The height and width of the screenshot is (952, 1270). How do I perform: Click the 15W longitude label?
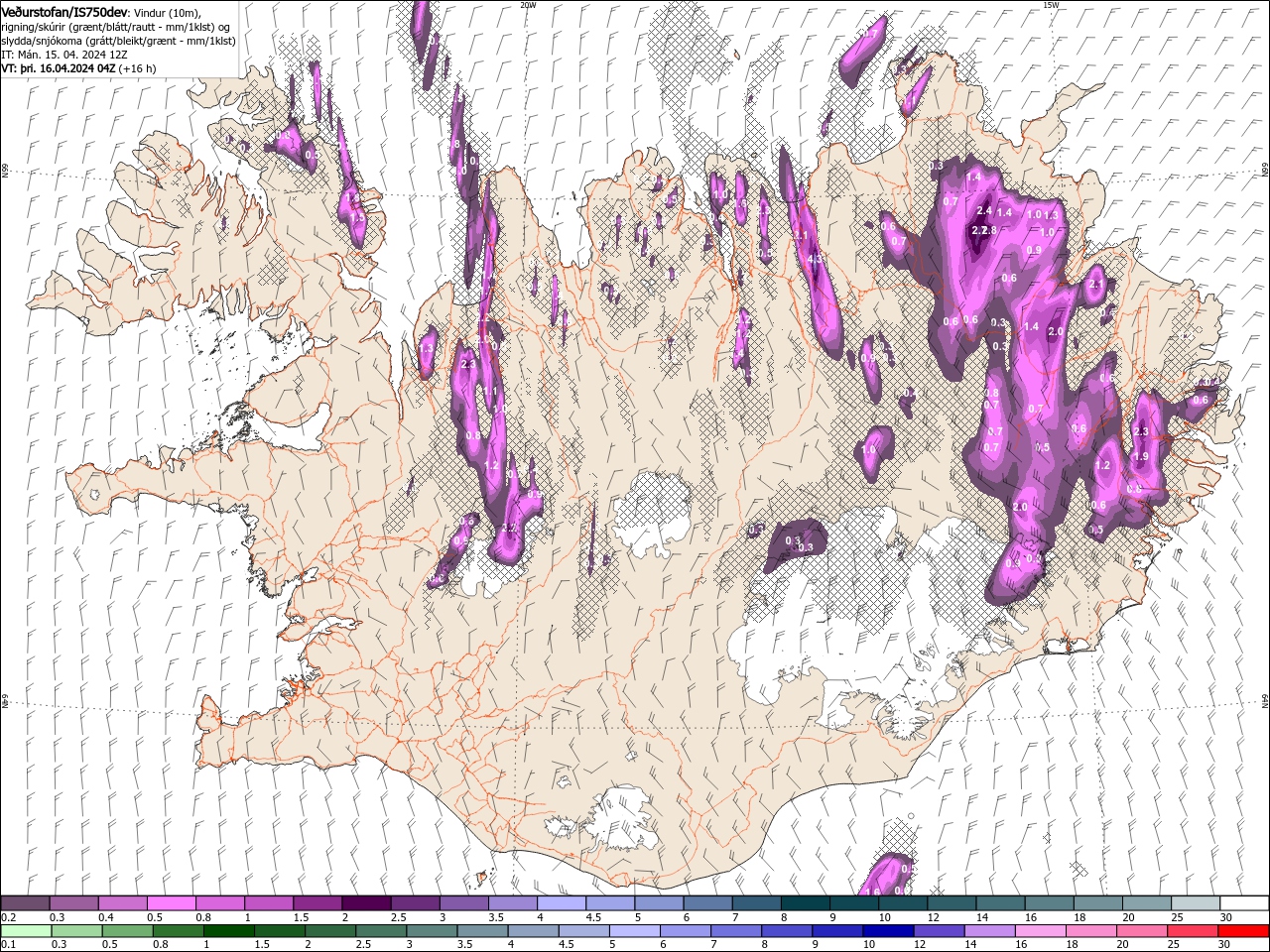(1051, 5)
